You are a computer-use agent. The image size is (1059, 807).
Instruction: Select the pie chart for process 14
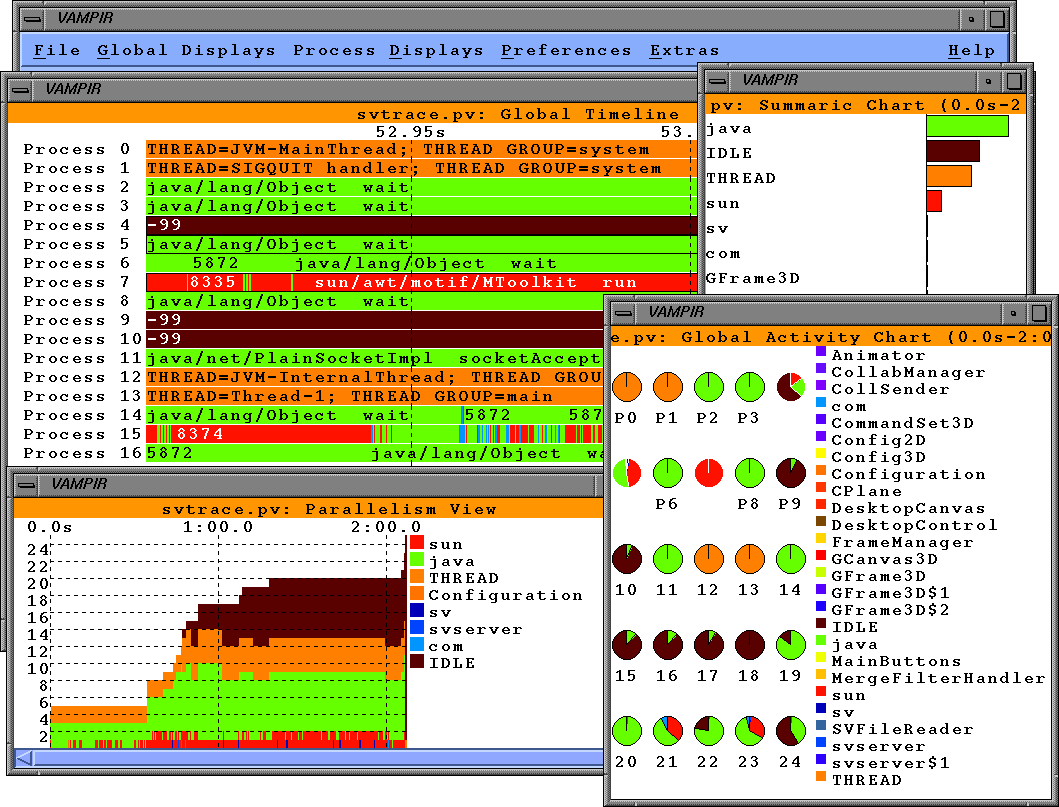[791, 559]
